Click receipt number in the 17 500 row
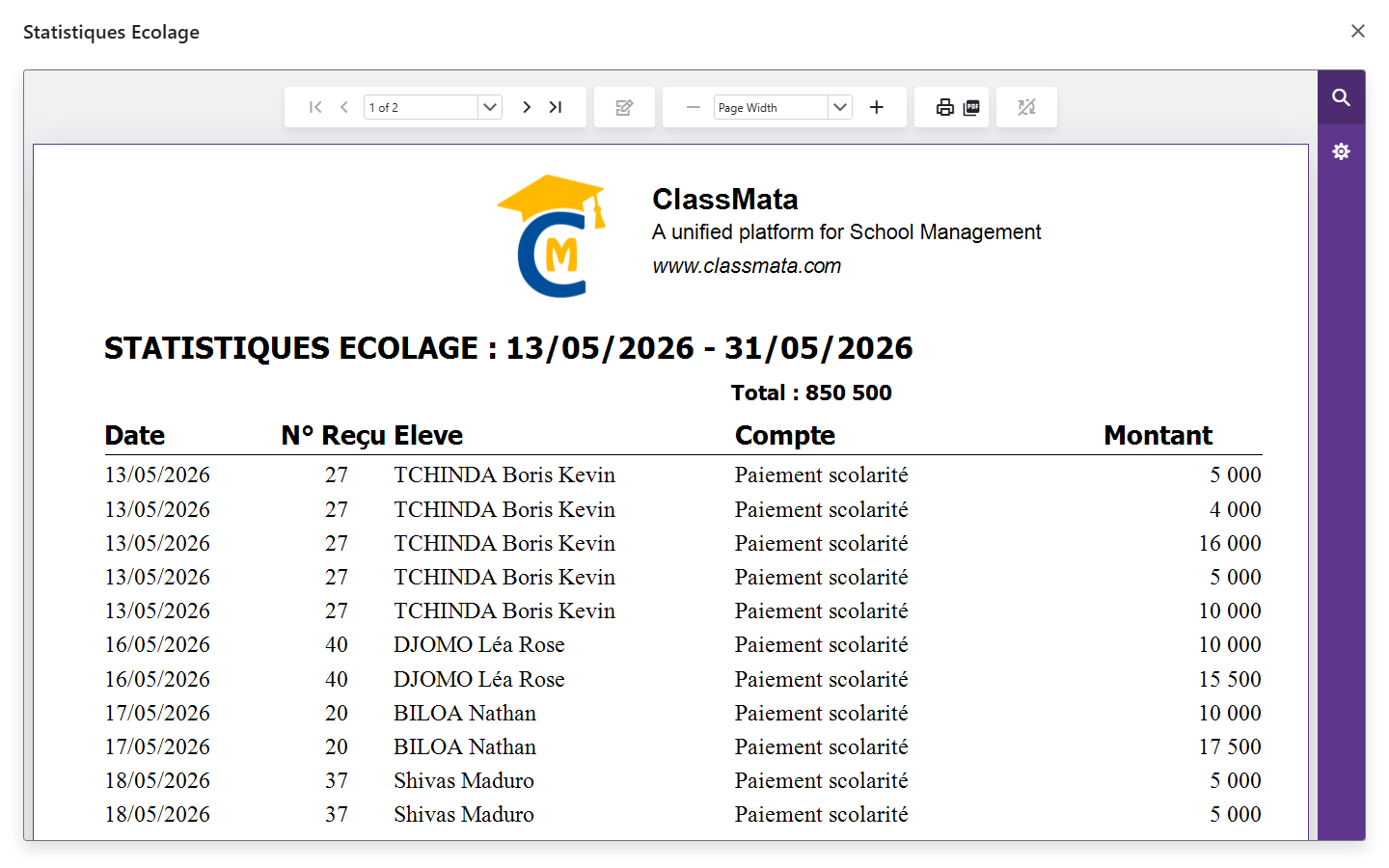 (x=337, y=746)
